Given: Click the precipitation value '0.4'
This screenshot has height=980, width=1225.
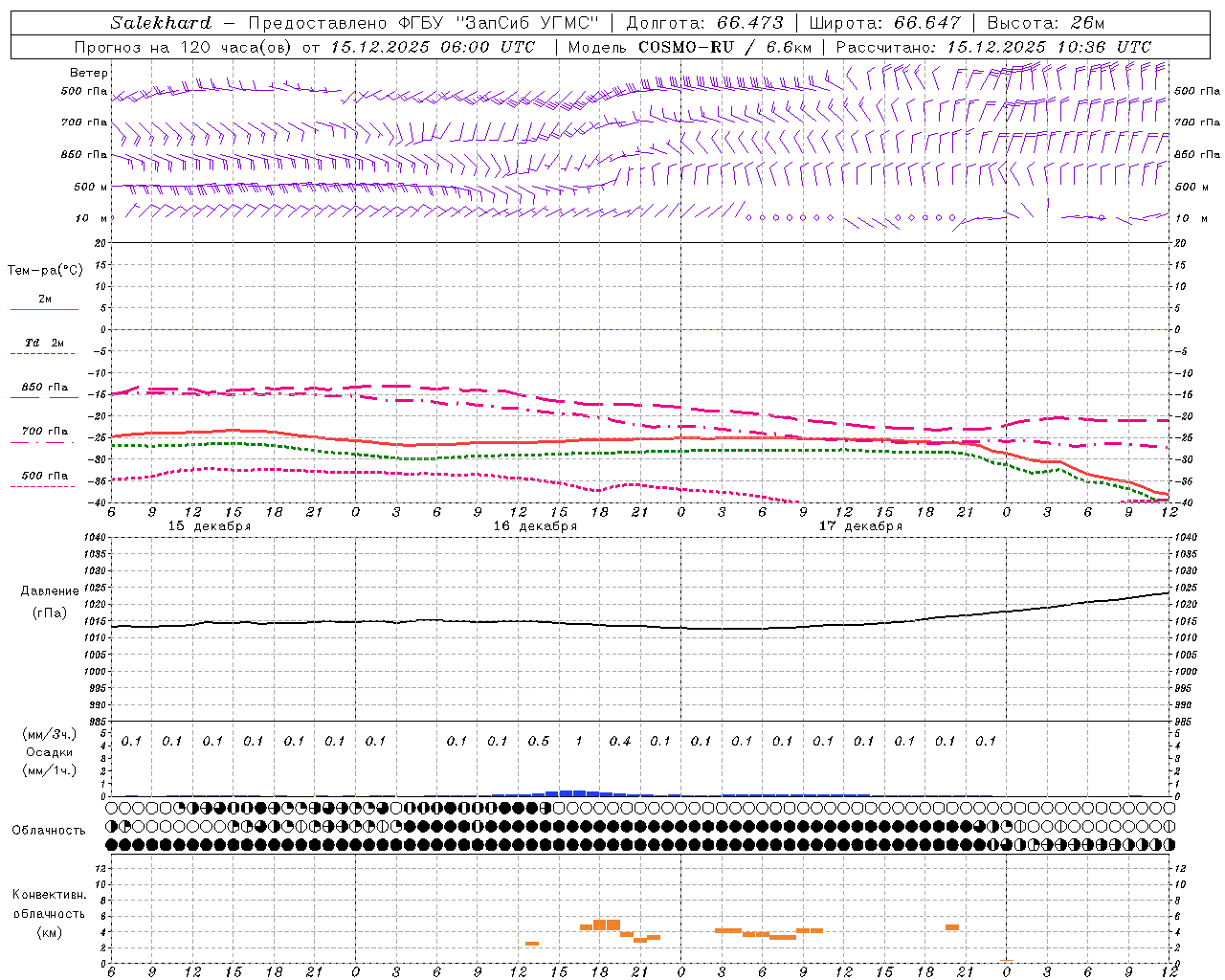Looking at the screenshot, I should click(620, 741).
